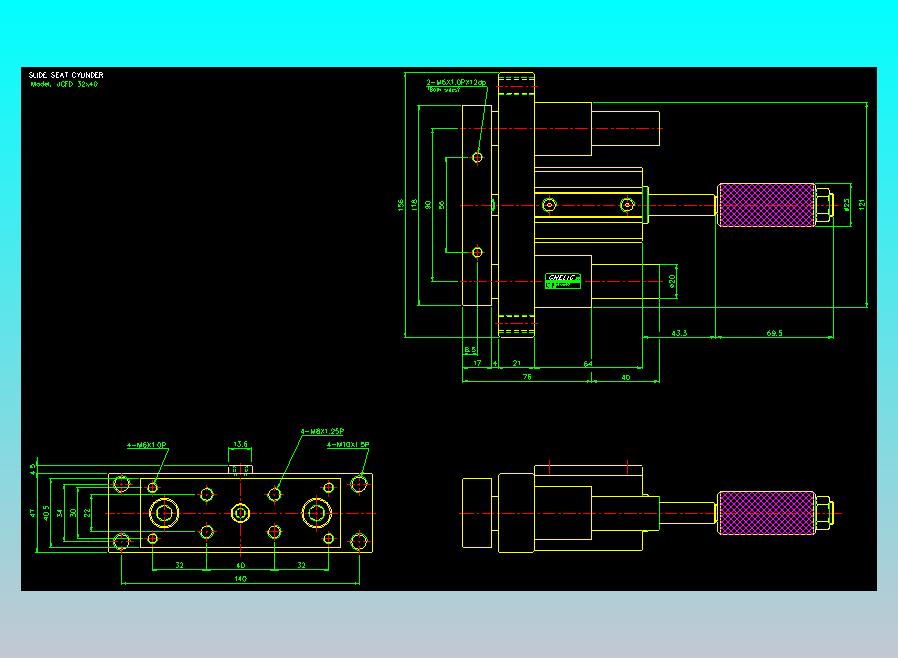Click the SLIDE SEAT CYLINDER title text

66,75
